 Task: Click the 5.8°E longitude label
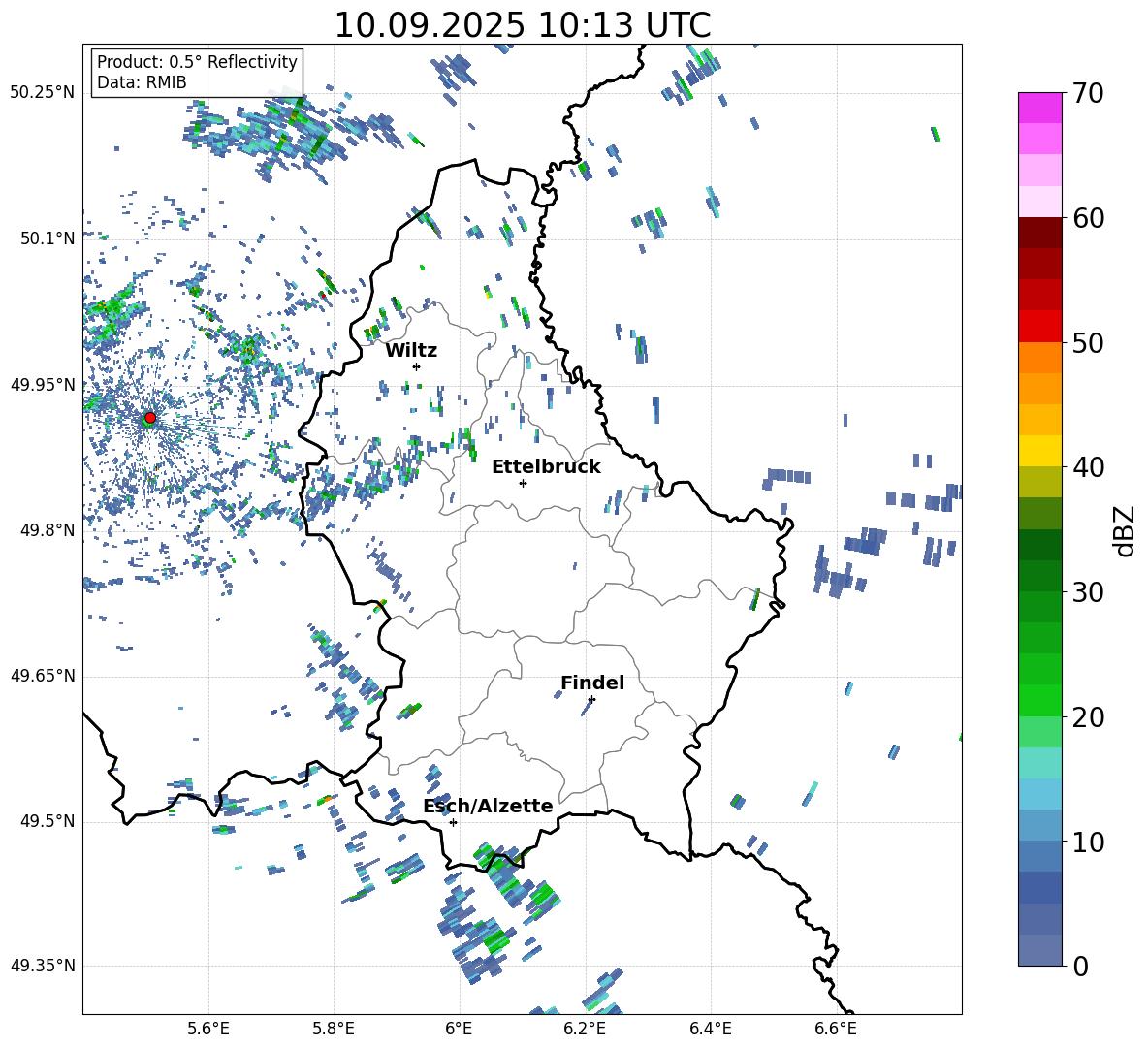pyautogui.click(x=334, y=1029)
